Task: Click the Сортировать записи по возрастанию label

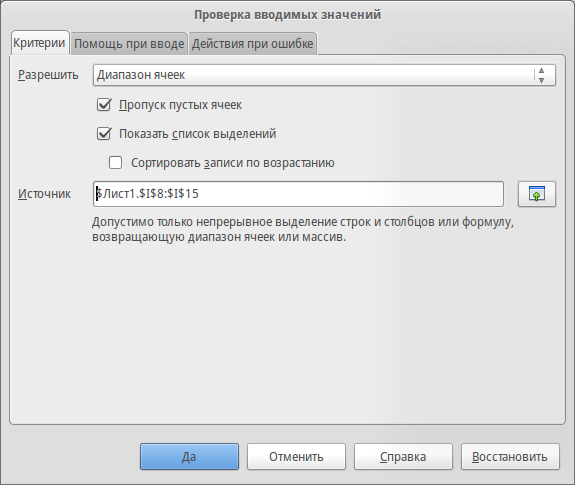Action: click(233, 162)
